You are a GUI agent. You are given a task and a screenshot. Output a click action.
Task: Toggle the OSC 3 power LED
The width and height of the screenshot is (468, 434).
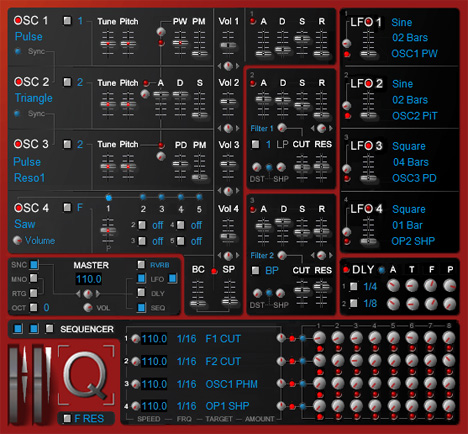pyautogui.click(x=18, y=144)
